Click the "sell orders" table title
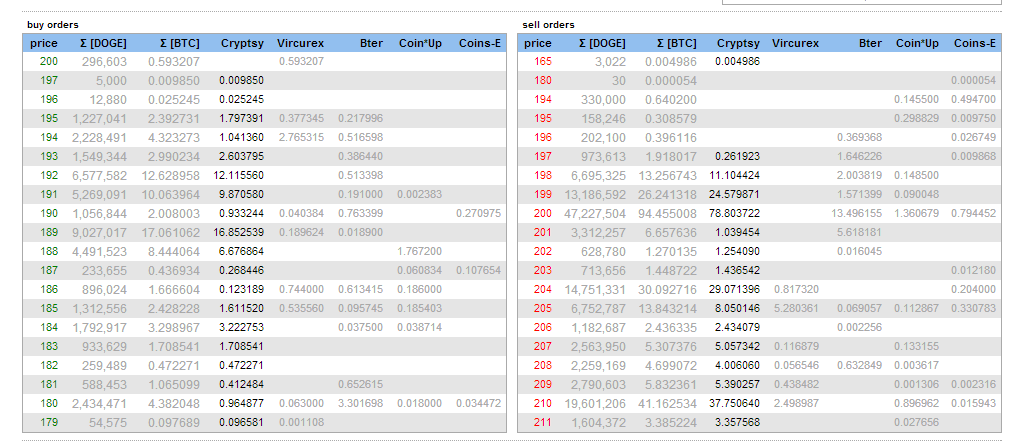Image resolution: width=1022 pixels, height=446 pixels. (x=549, y=25)
